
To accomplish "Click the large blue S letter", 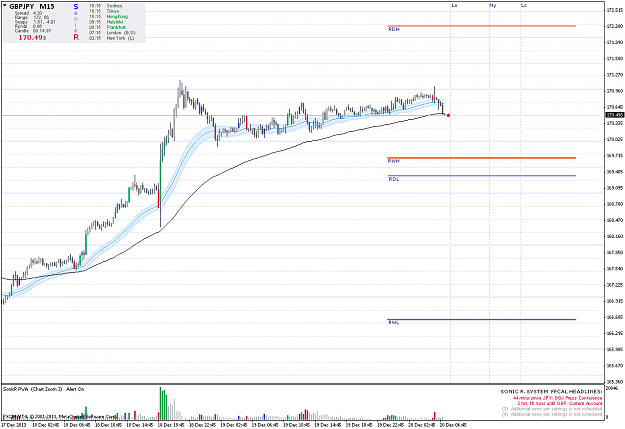I will [76, 7].
